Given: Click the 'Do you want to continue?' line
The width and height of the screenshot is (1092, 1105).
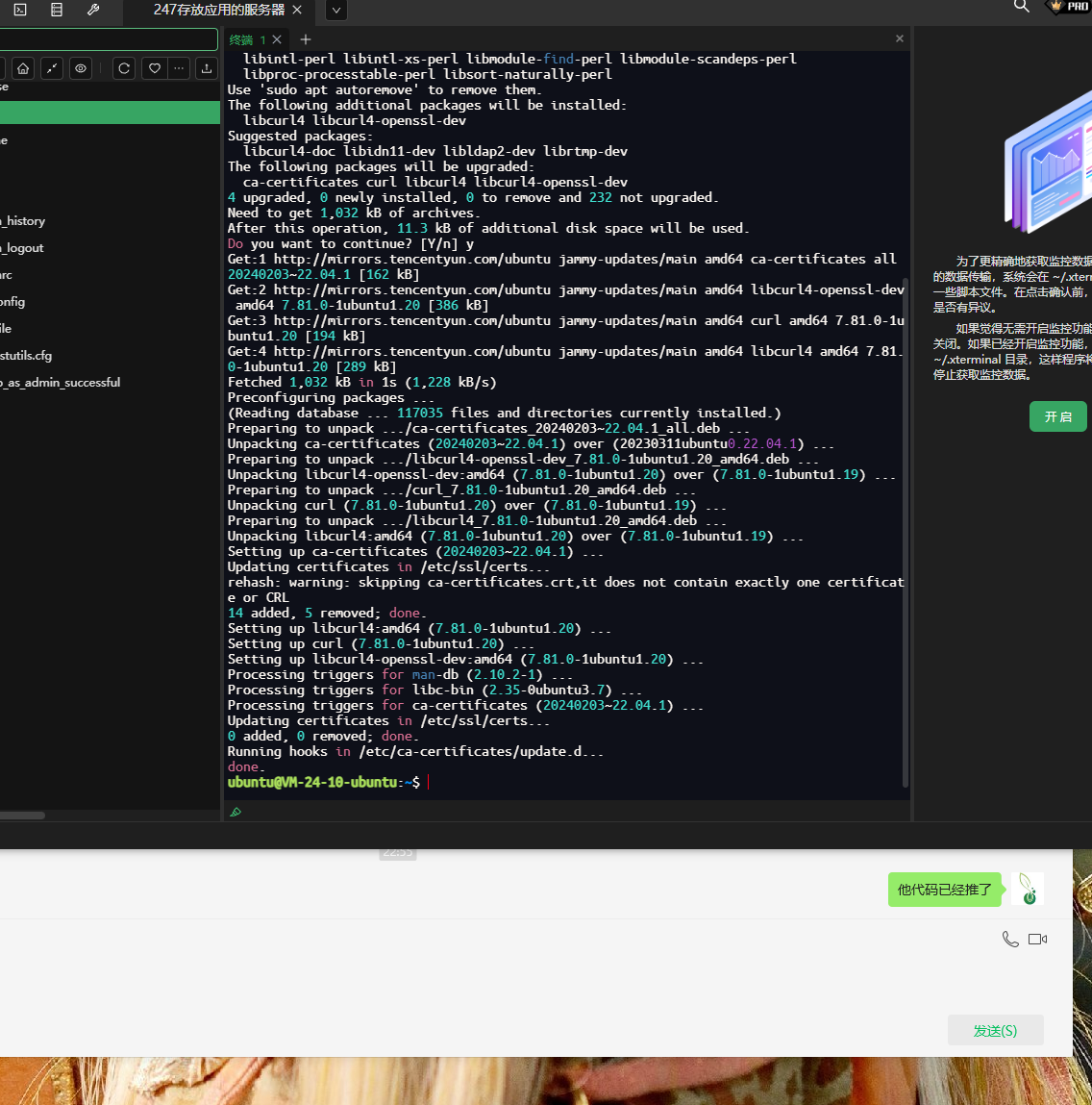Looking at the screenshot, I should (350, 244).
